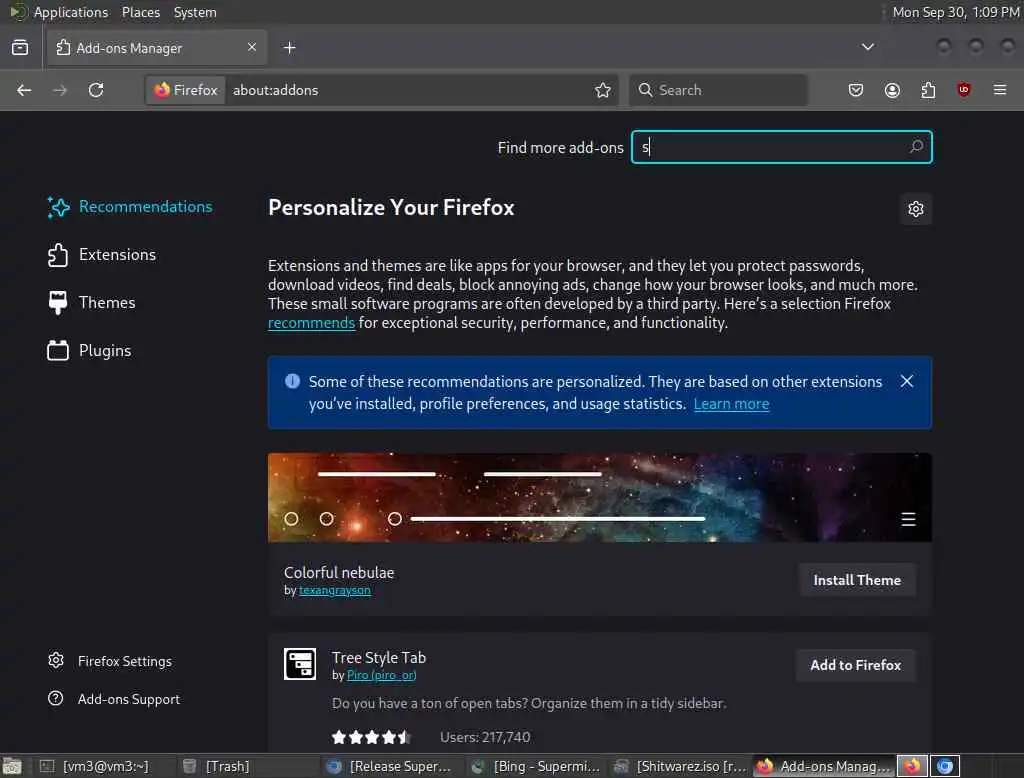Screen dimensions: 1024x778
Task: Focus the toolbar Search box
Action: coord(718,90)
